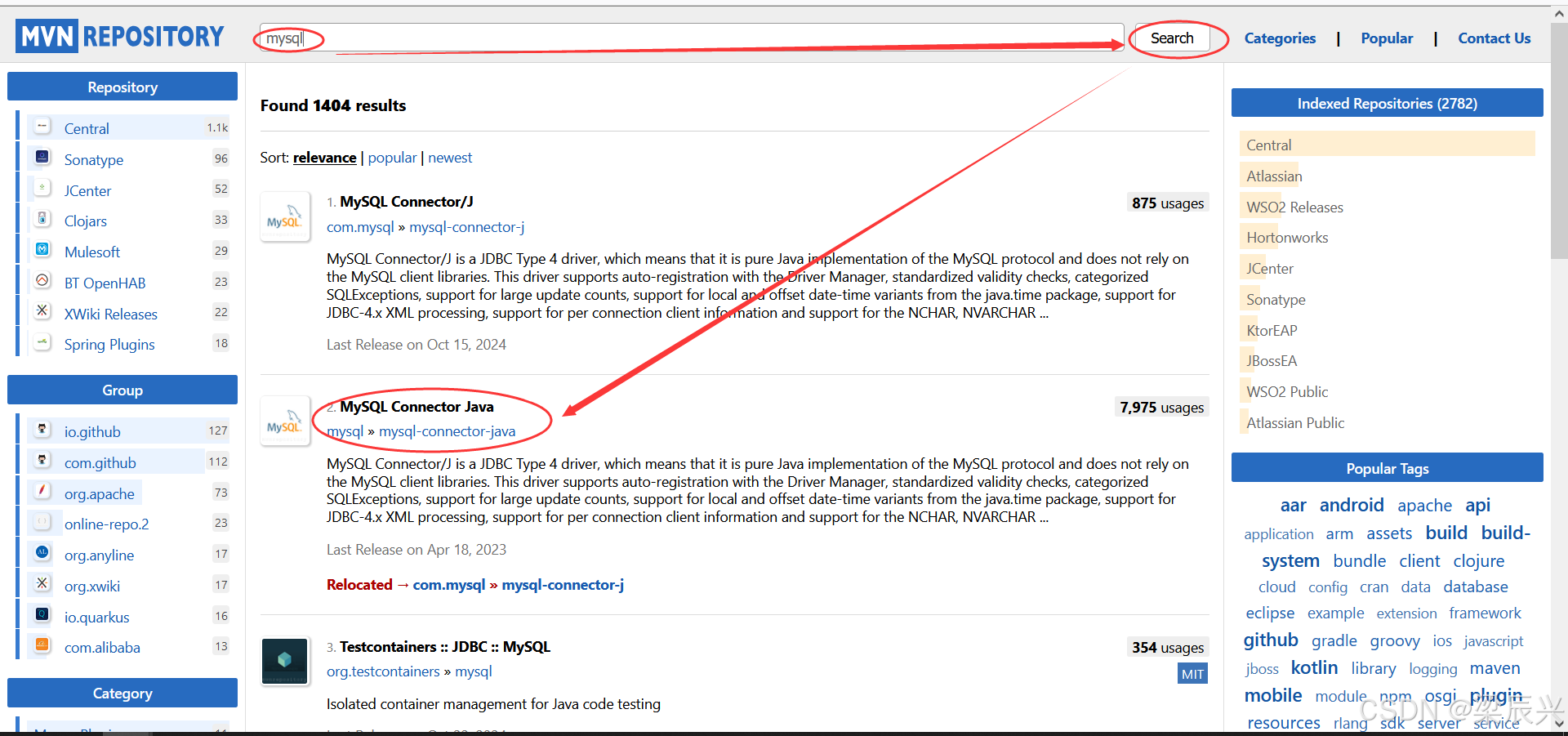1568x736 pixels.
Task: Open WSO2 Releases in Indexed Repositories
Action: (1294, 207)
